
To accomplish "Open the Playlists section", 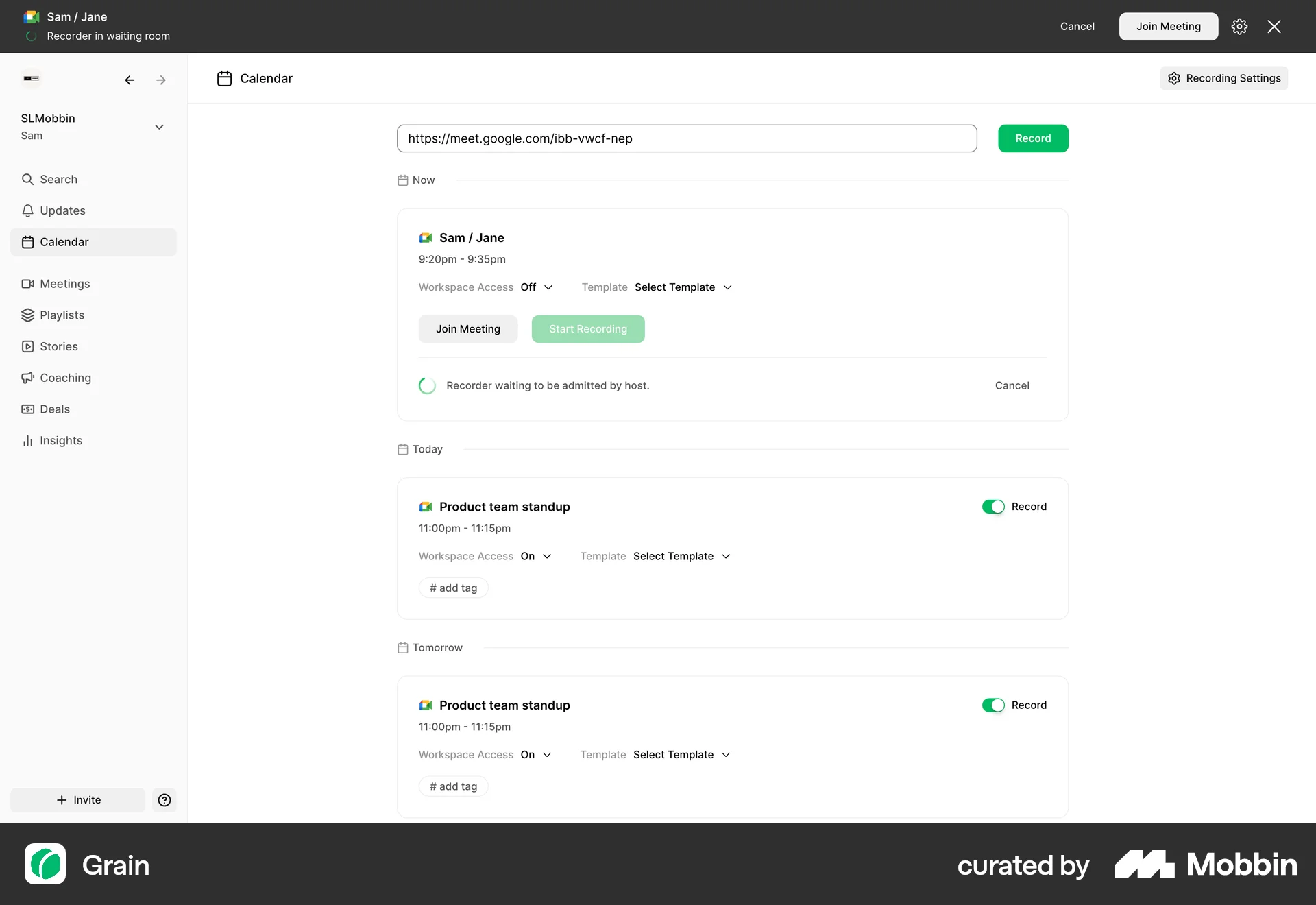I will pyautogui.click(x=62, y=315).
